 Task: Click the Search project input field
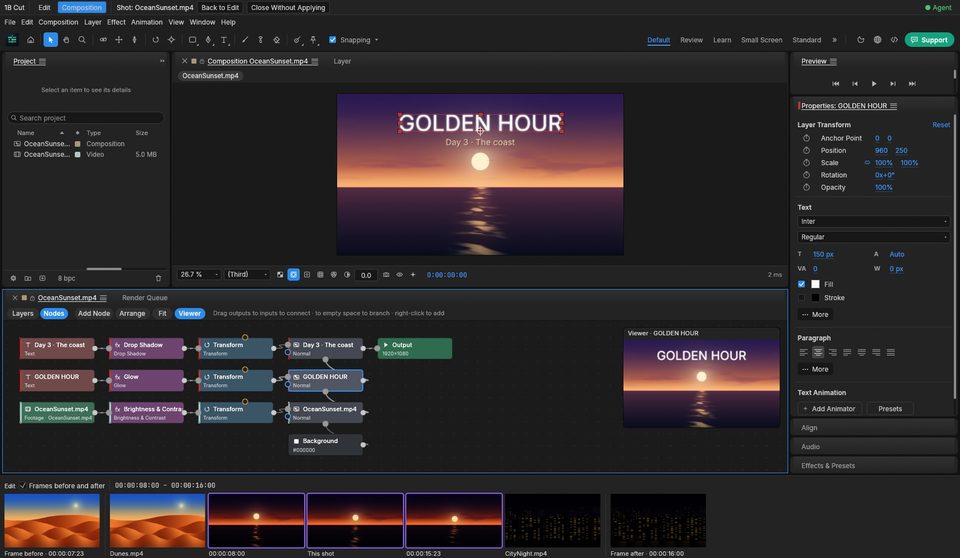point(86,118)
